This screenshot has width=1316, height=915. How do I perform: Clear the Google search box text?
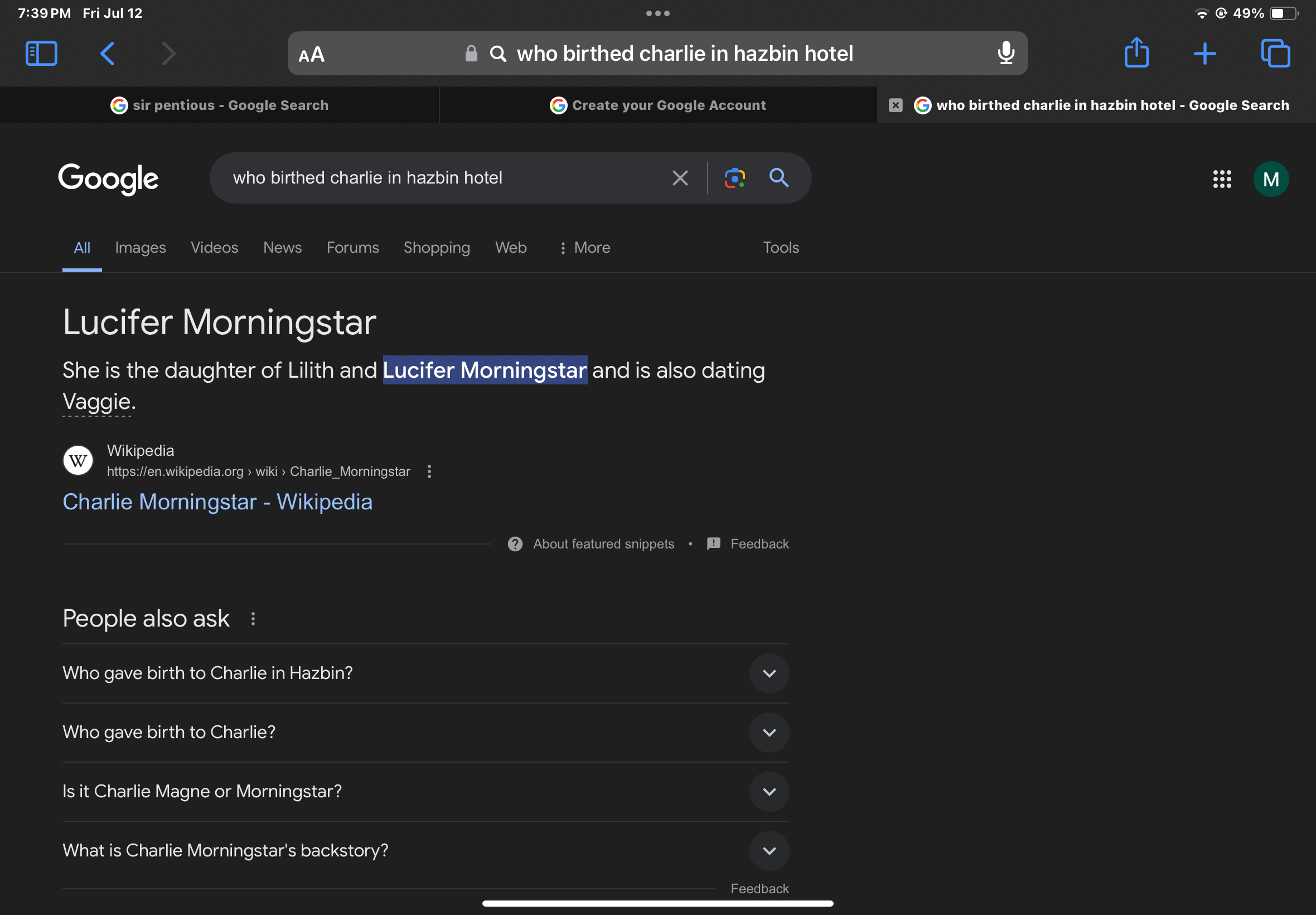click(x=680, y=178)
